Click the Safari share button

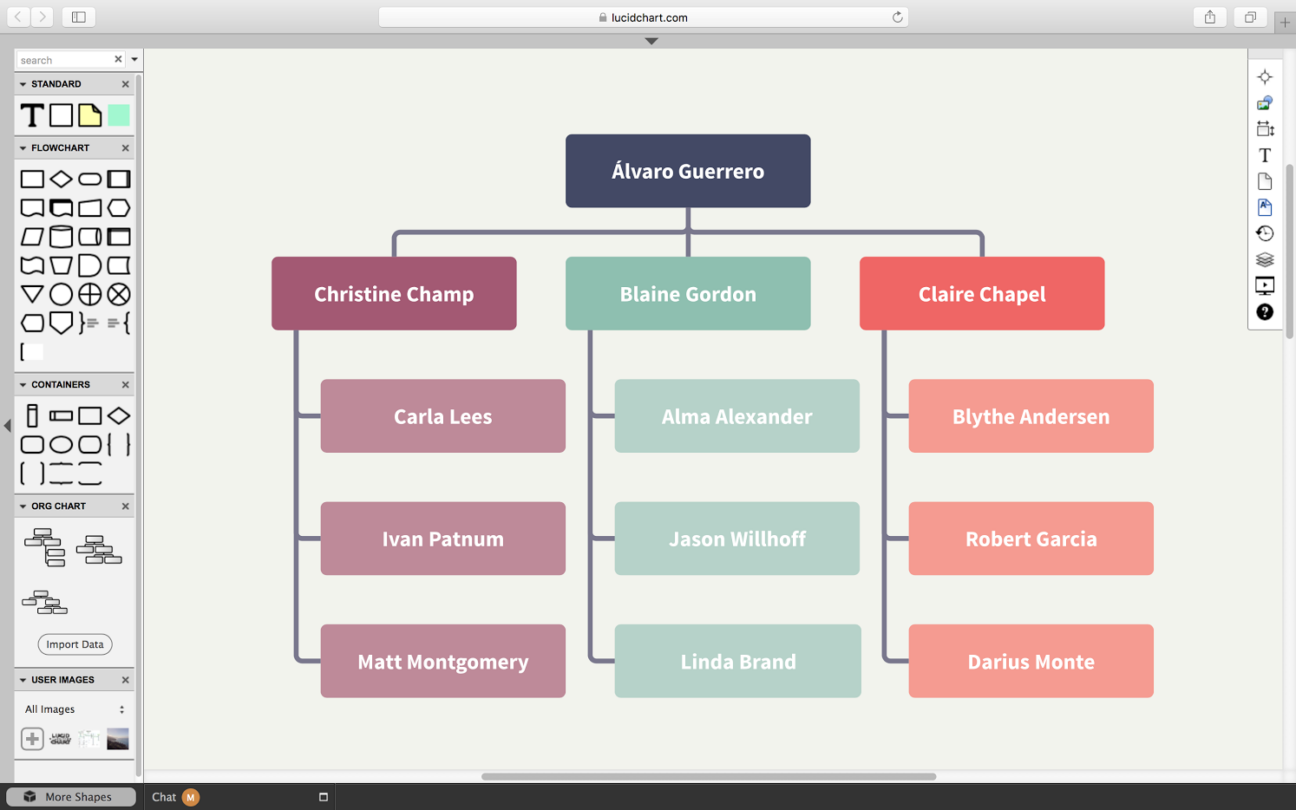click(1210, 17)
